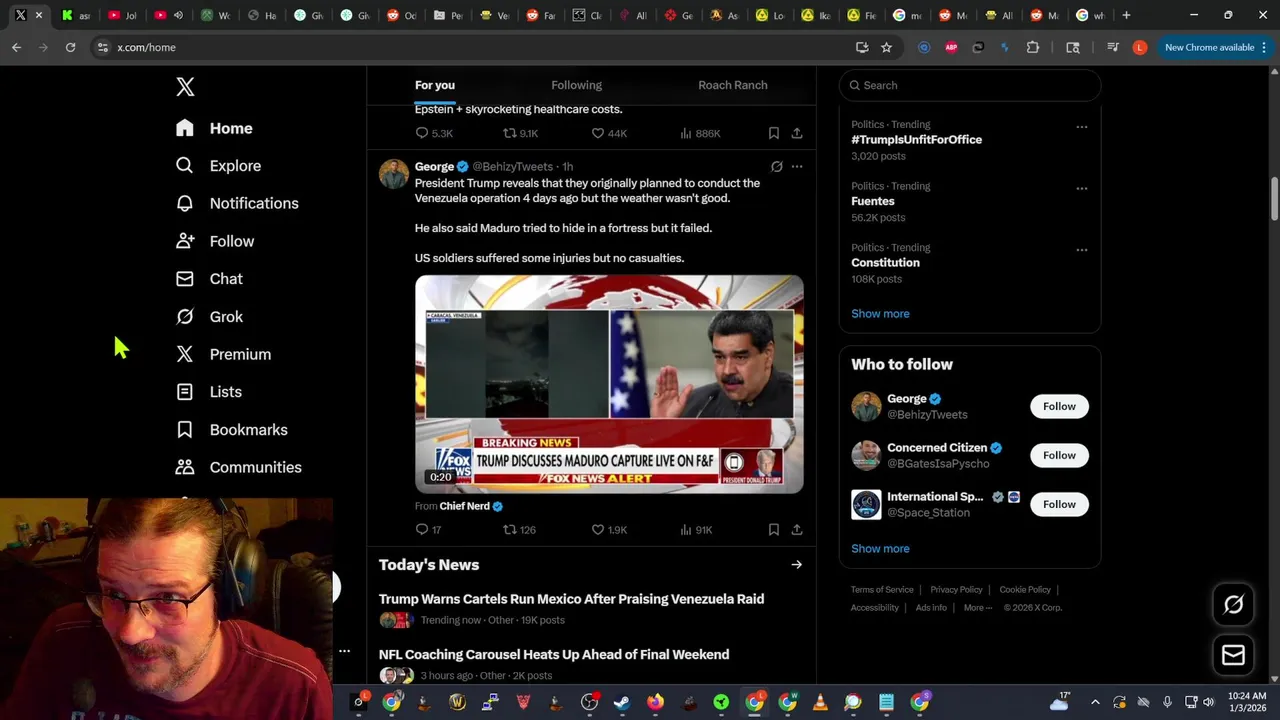Like the post with 44K likes

click(609, 133)
